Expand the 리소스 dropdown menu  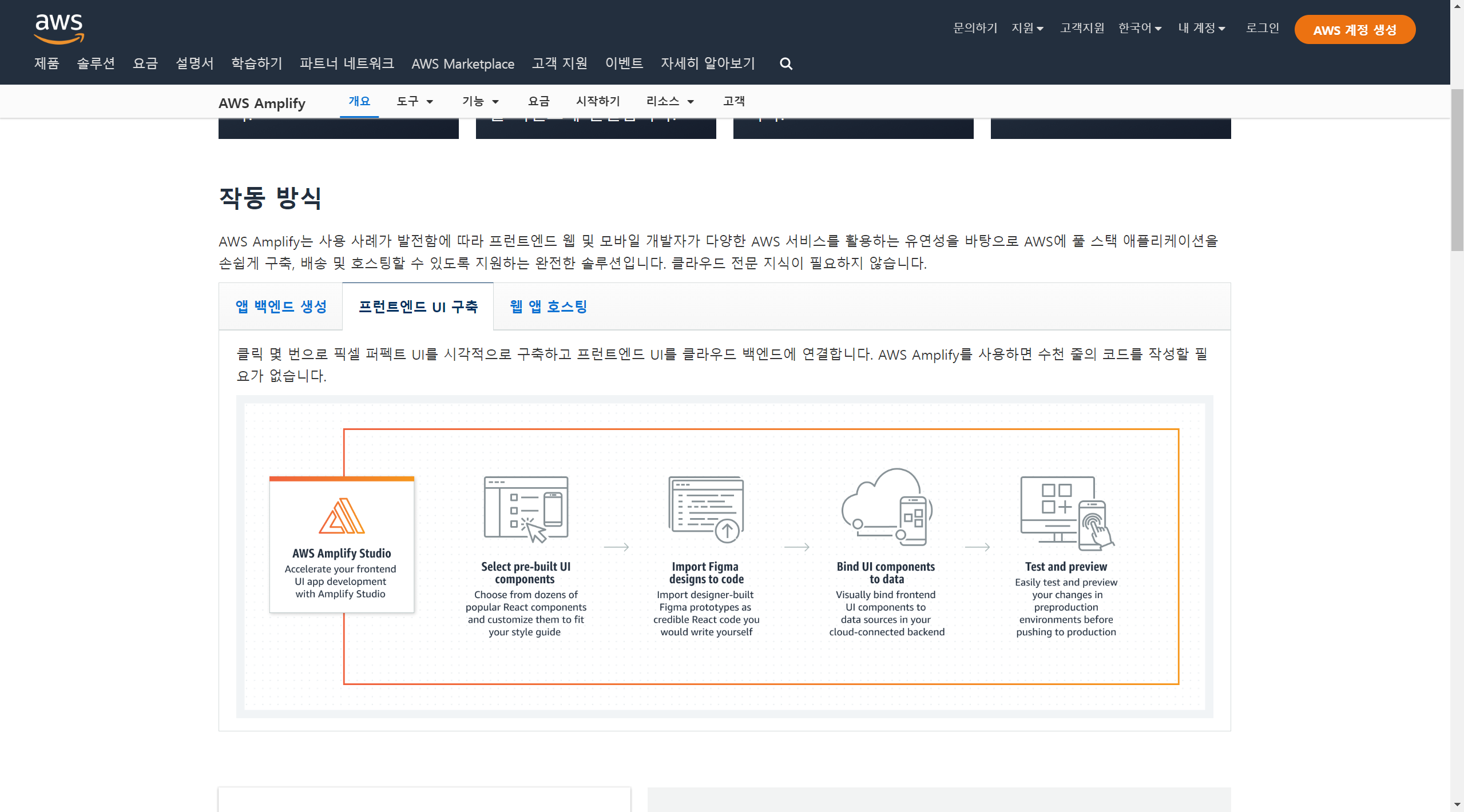coord(669,101)
